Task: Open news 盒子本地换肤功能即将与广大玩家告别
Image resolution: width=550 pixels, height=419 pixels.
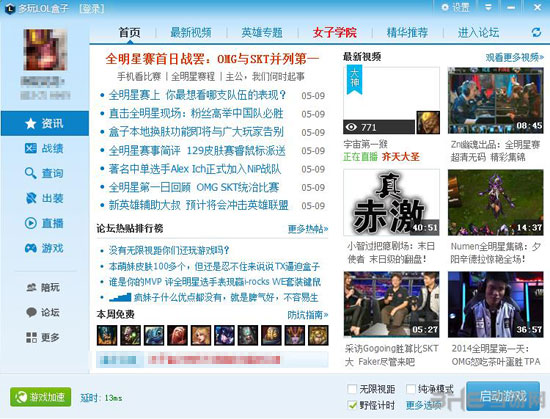Action: coord(196,132)
